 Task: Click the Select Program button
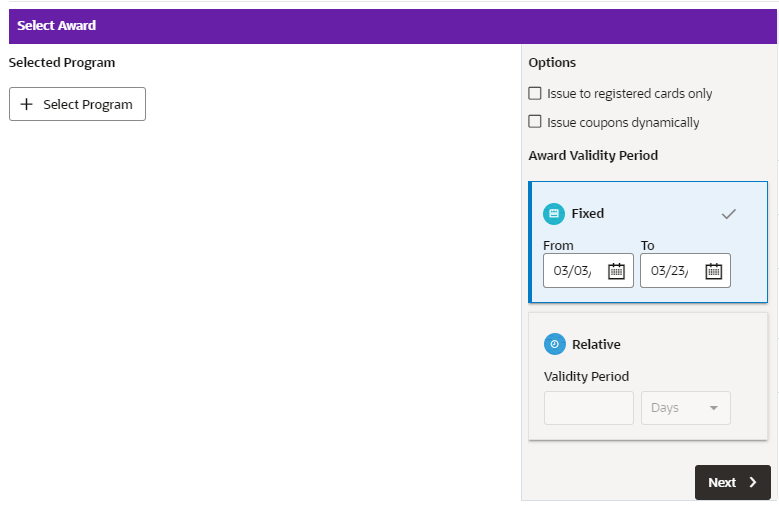coord(77,104)
